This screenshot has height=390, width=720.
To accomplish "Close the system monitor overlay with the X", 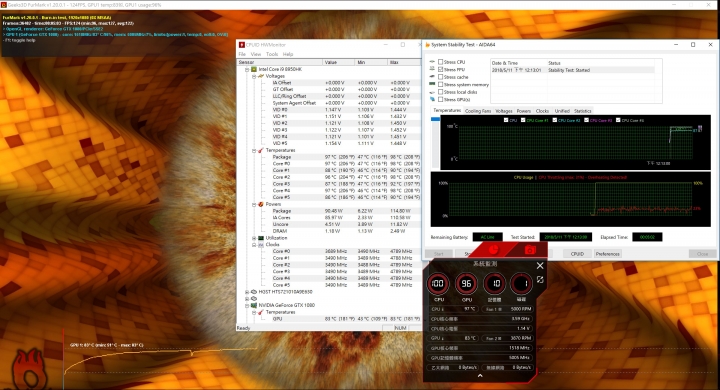I will click(x=540, y=266).
